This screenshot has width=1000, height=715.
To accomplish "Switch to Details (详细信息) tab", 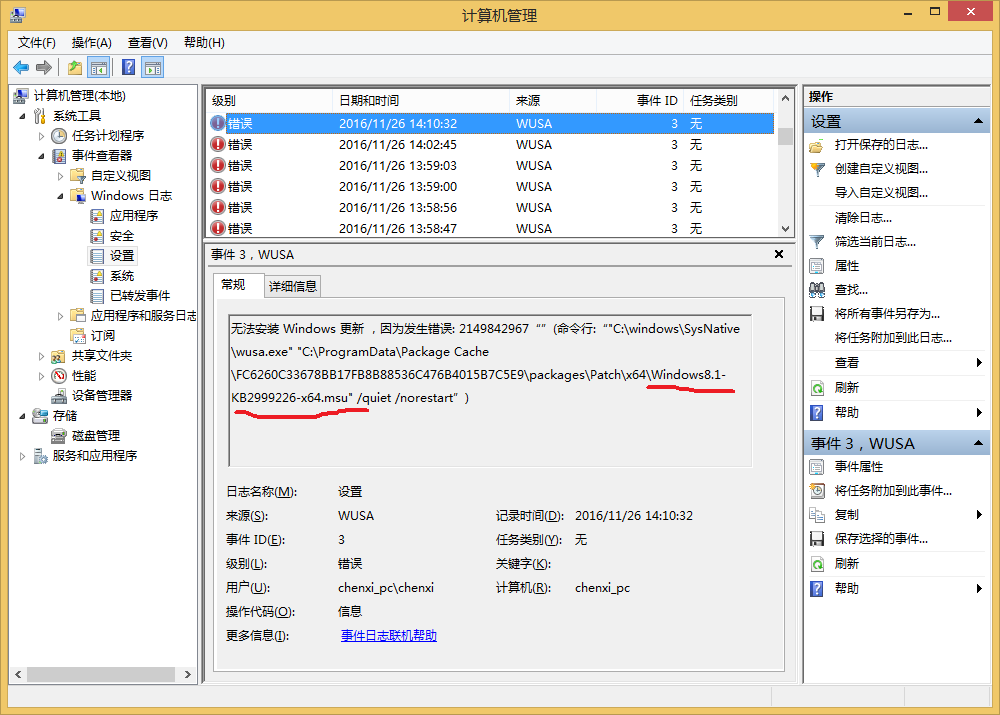I will point(293,286).
